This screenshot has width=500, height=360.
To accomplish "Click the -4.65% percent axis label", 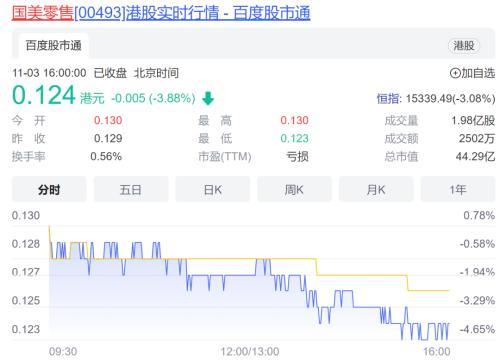I will (477, 329).
